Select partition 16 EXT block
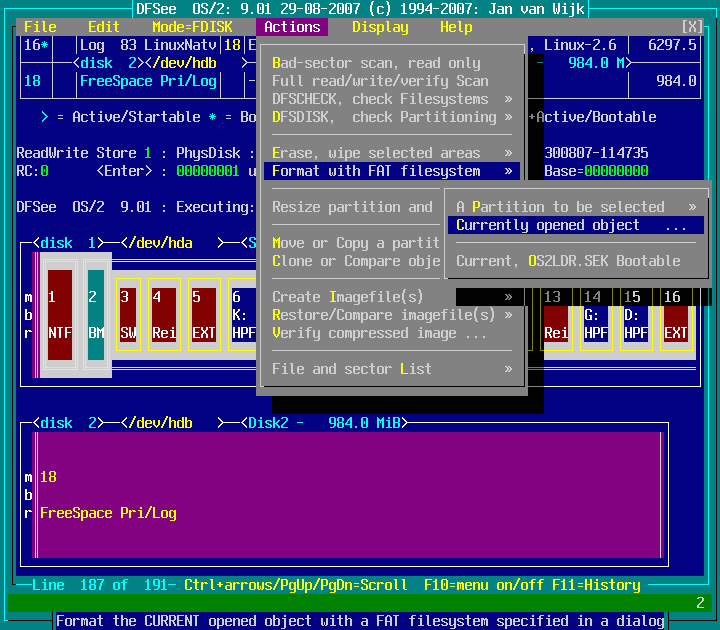720x630 pixels. pos(675,314)
